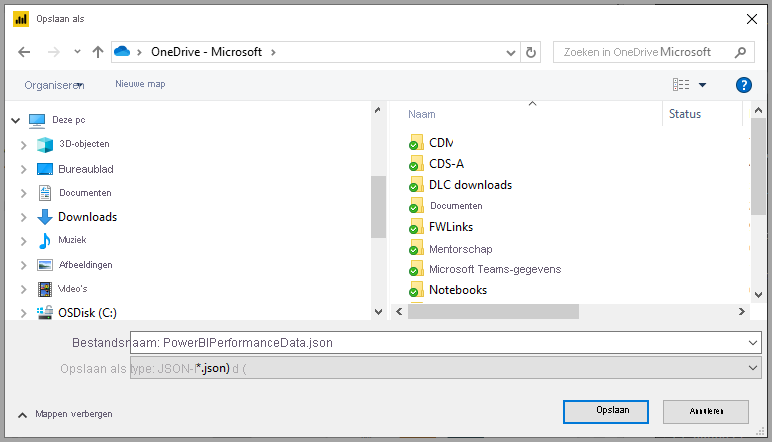Expand the OSDisk (C:) tree node
The height and width of the screenshot is (442, 772).
point(23,313)
